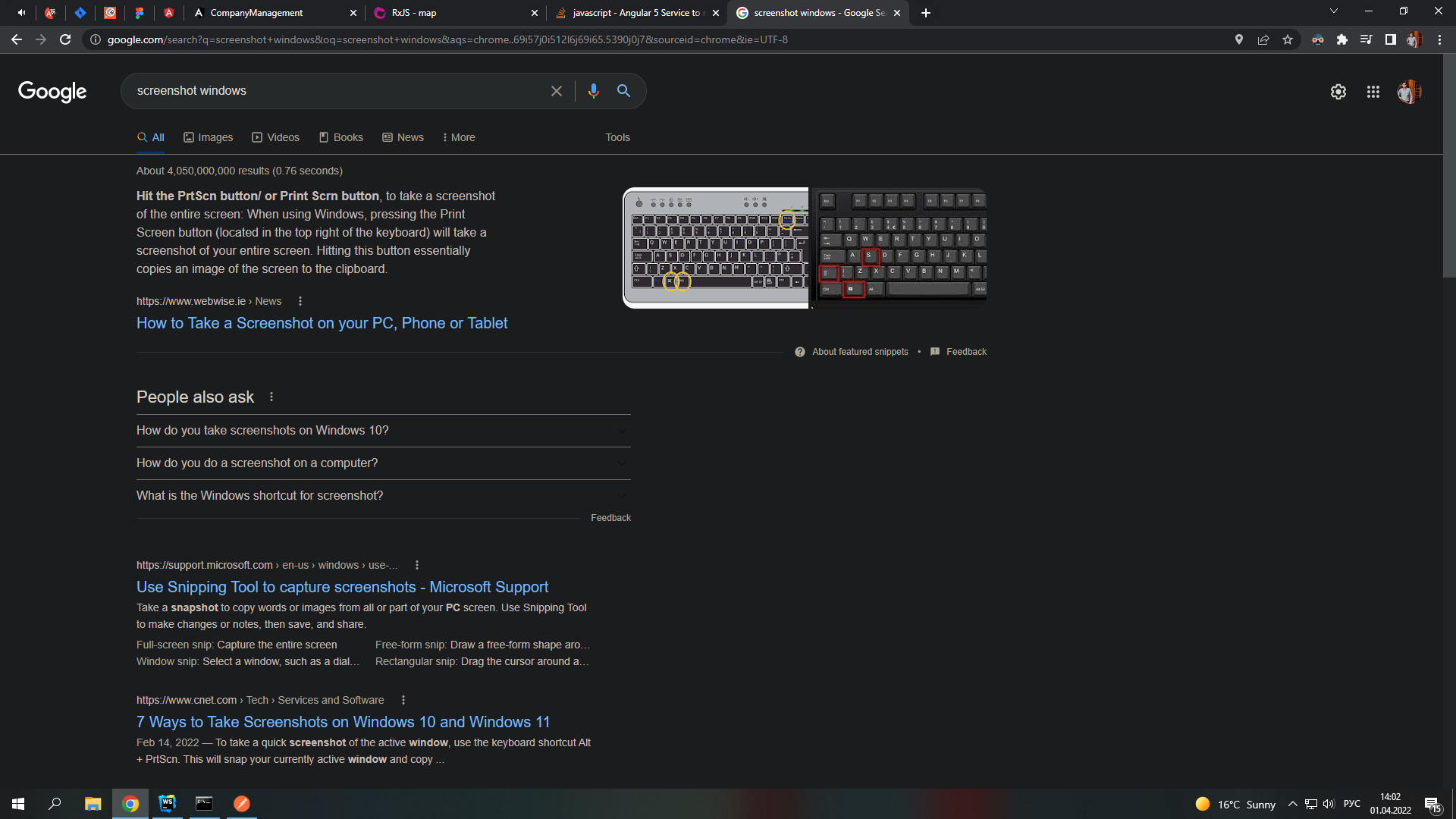
Task: Open the More search filters dropdown
Action: (x=459, y=137)
